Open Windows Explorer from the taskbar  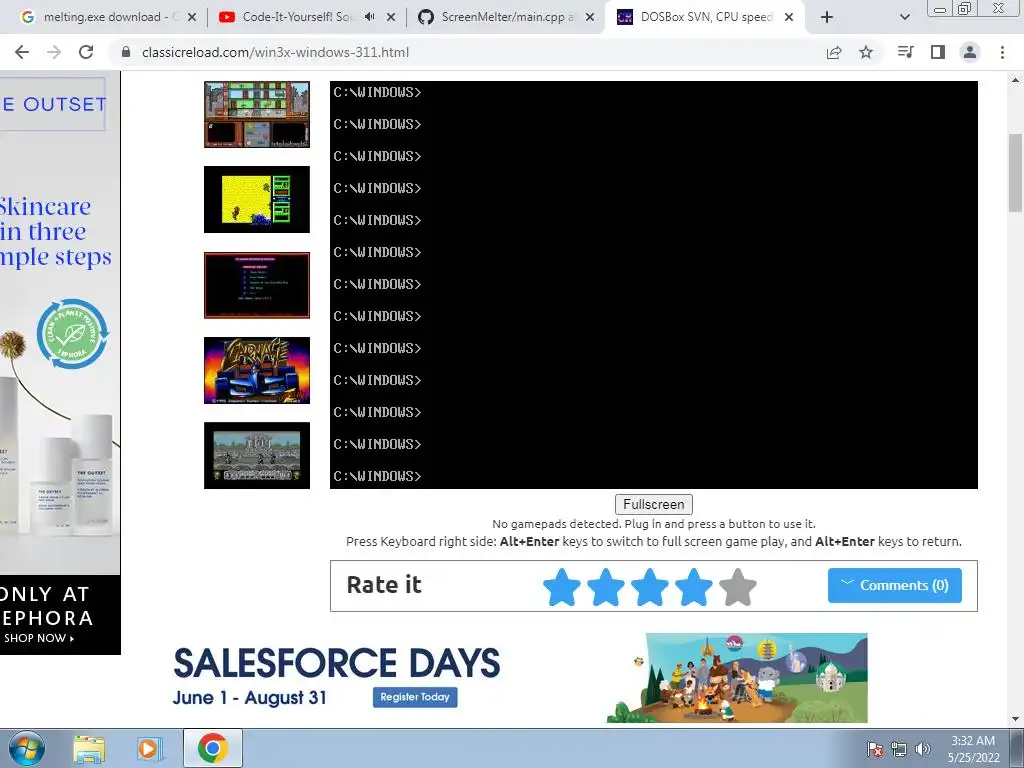point(89,749)
